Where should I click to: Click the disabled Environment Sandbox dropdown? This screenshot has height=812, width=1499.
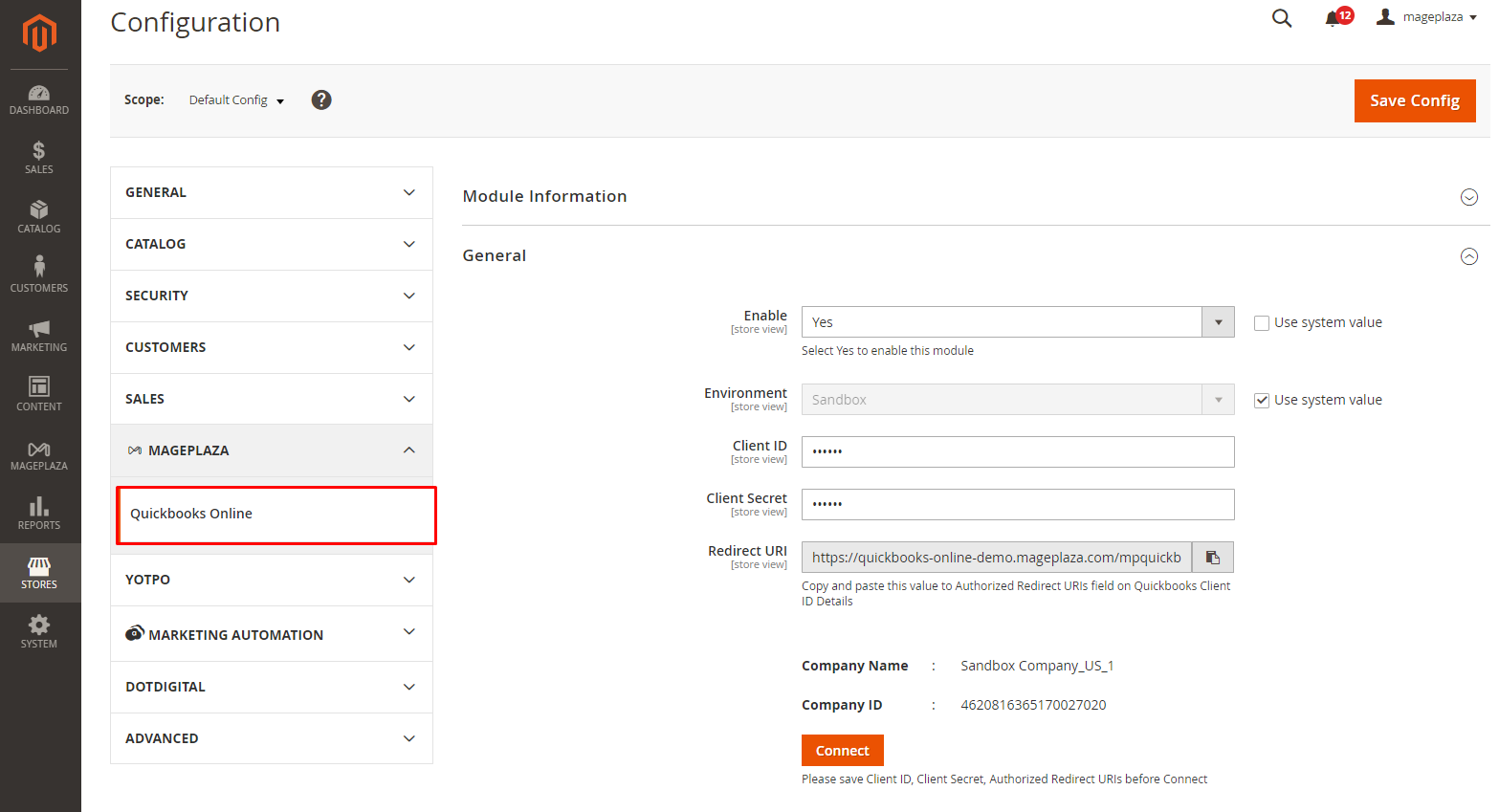tap(1018, 400)
